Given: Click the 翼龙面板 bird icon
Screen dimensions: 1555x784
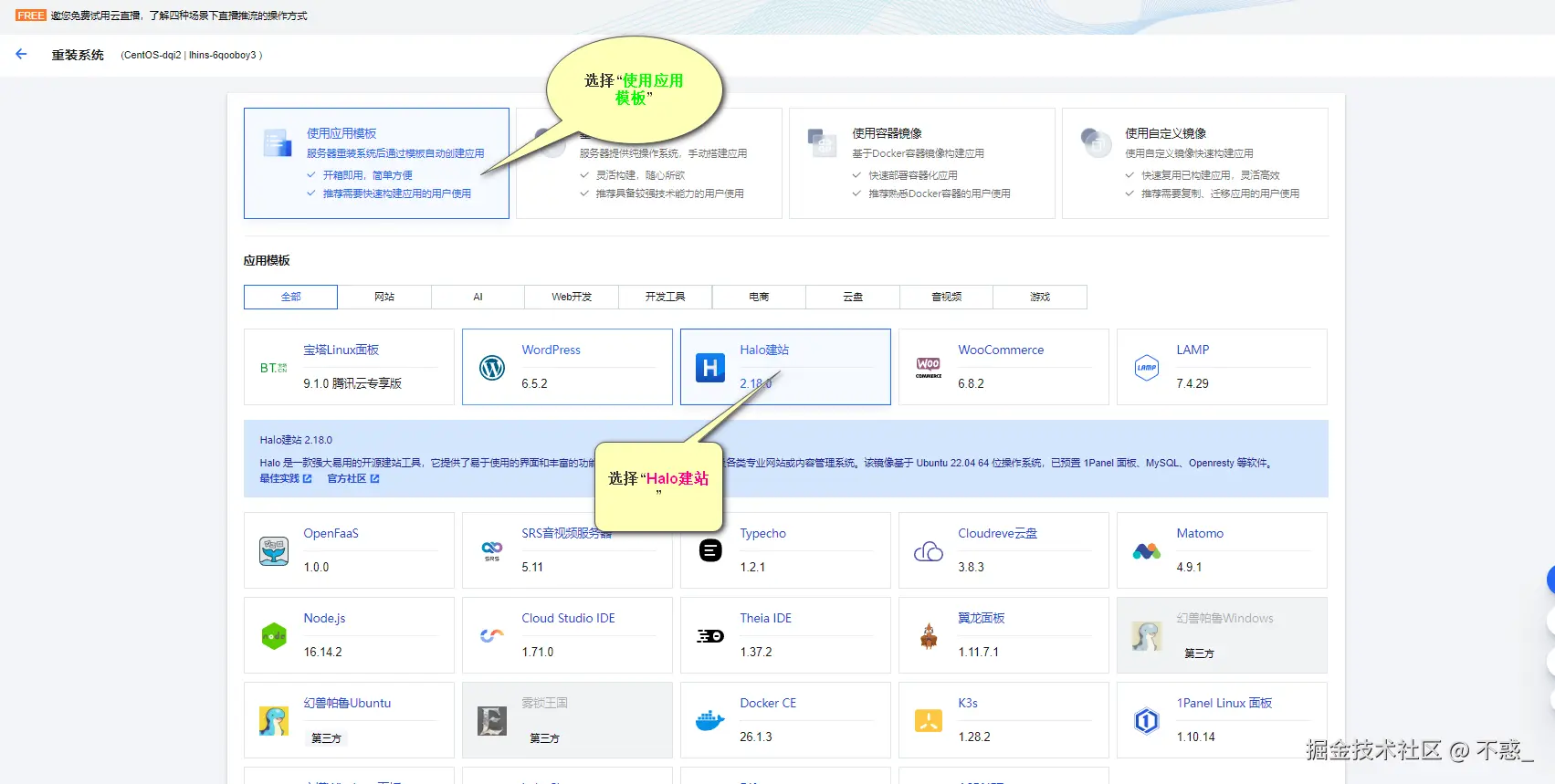Looking at the screenshot, I should click(x=929, y=636).
